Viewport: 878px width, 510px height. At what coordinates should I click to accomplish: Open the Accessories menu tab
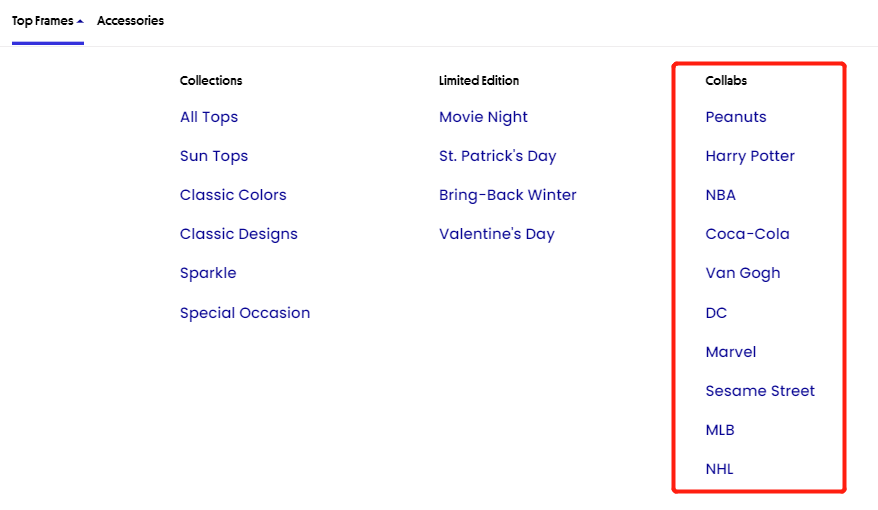[x=130, y=21]
